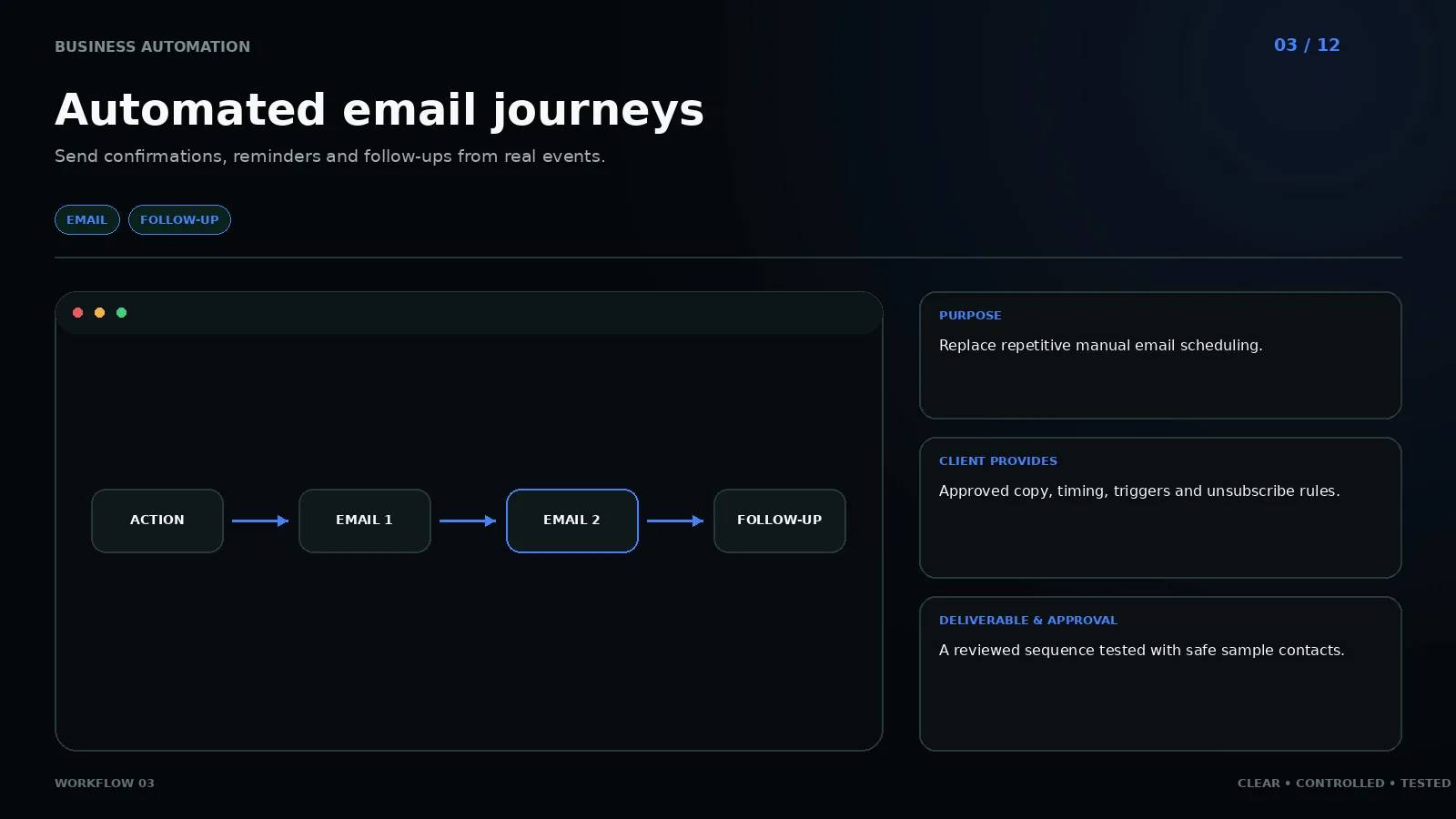The height and width of the screenshot is (819, 1456).
Task: Click the CLIENT PROVIDES card heading
Action: pyautogui.click(x=998, y=461)
